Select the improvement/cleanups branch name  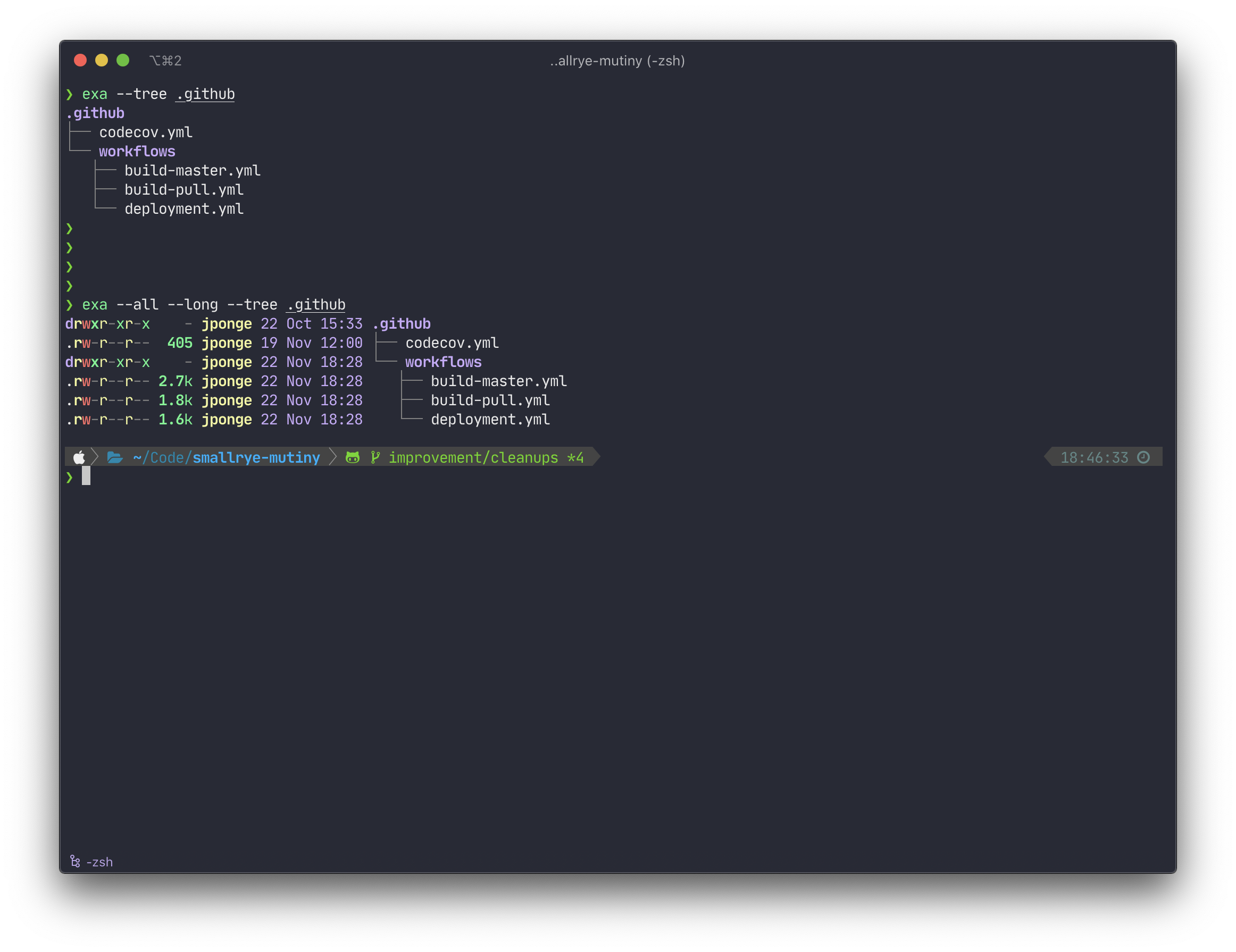tap(473, 457)
